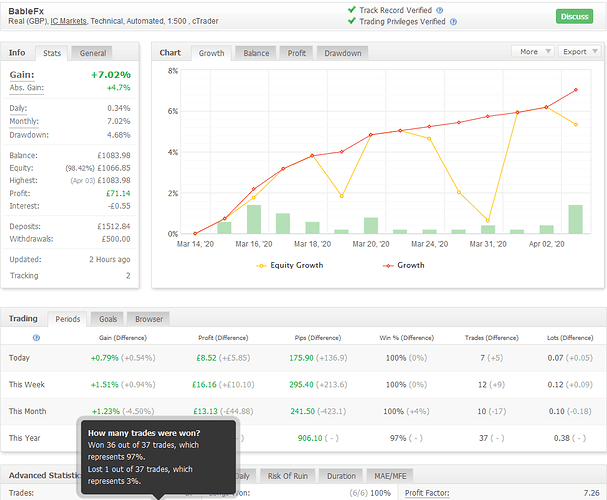
Task: Open the Export dropdown menu
Action: coord(578,51)
